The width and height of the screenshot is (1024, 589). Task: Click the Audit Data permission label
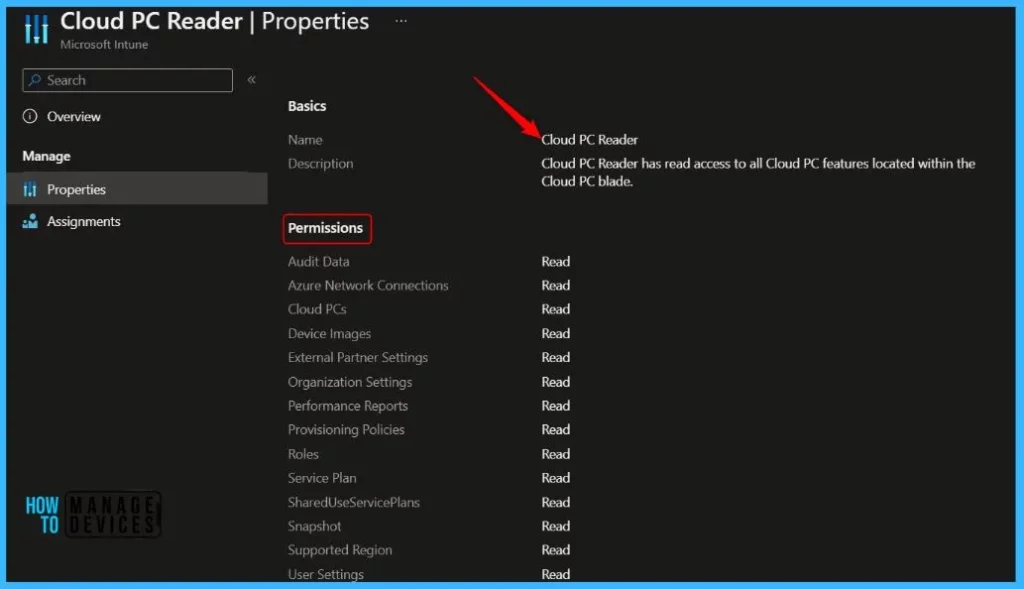pos(319,261)
